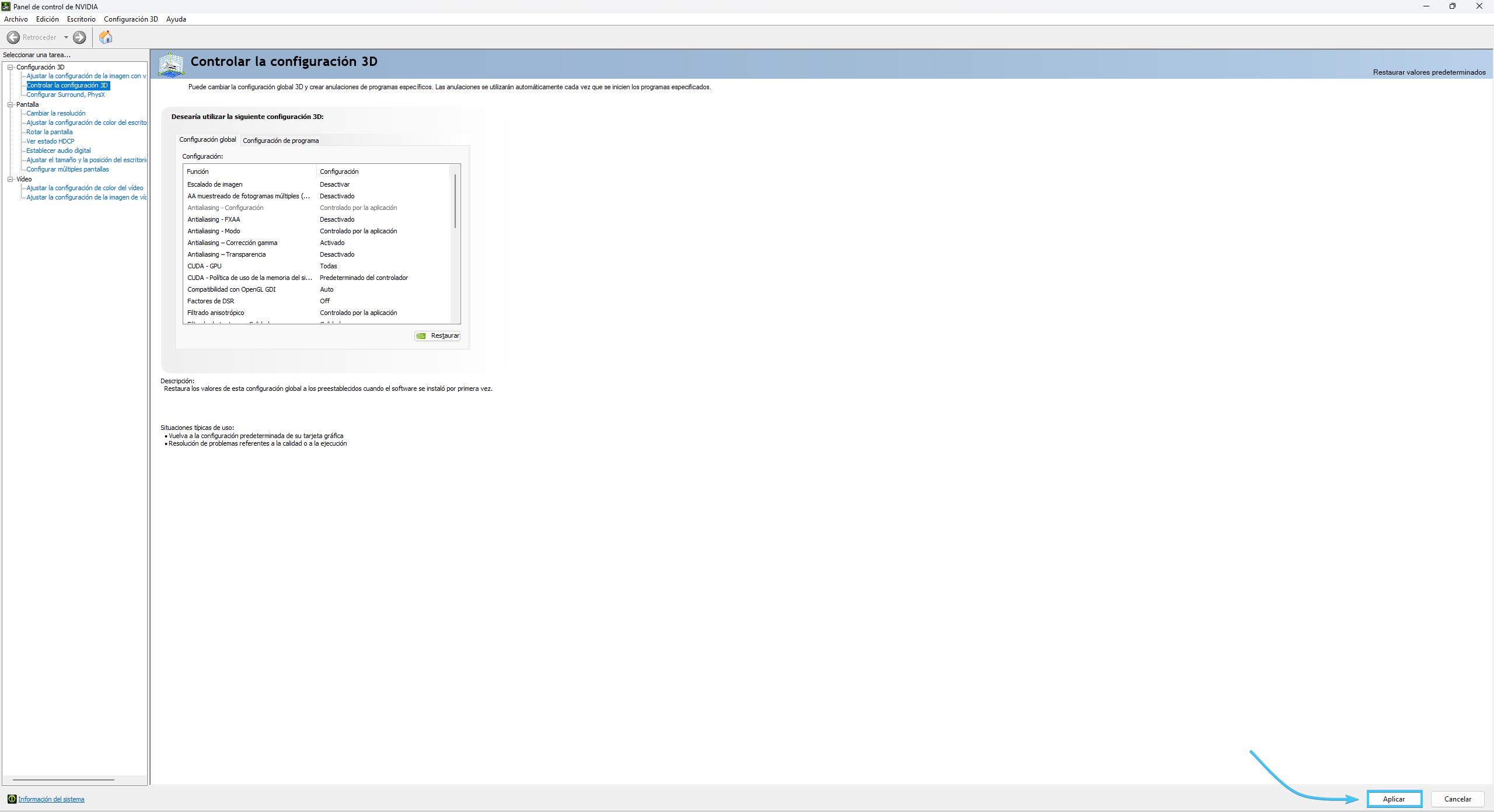Open the Edición menu
This screenshot has width=1494, height=812.
click(x=47, y=19)
